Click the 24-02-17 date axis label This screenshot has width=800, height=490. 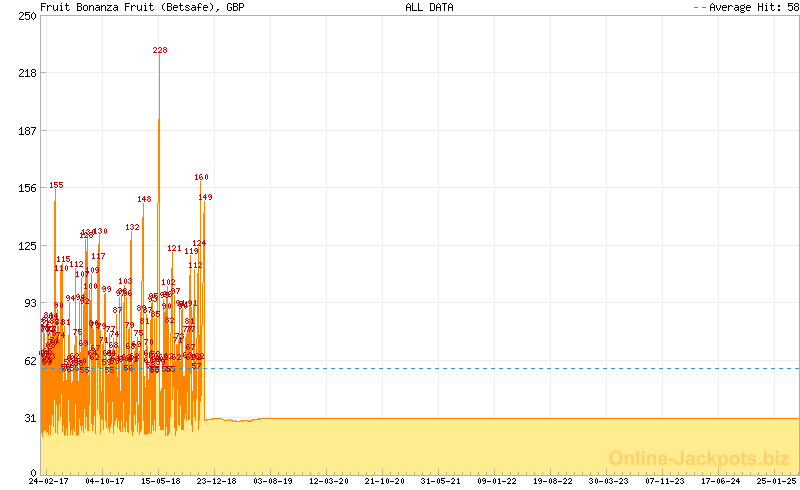click(48, 481)
